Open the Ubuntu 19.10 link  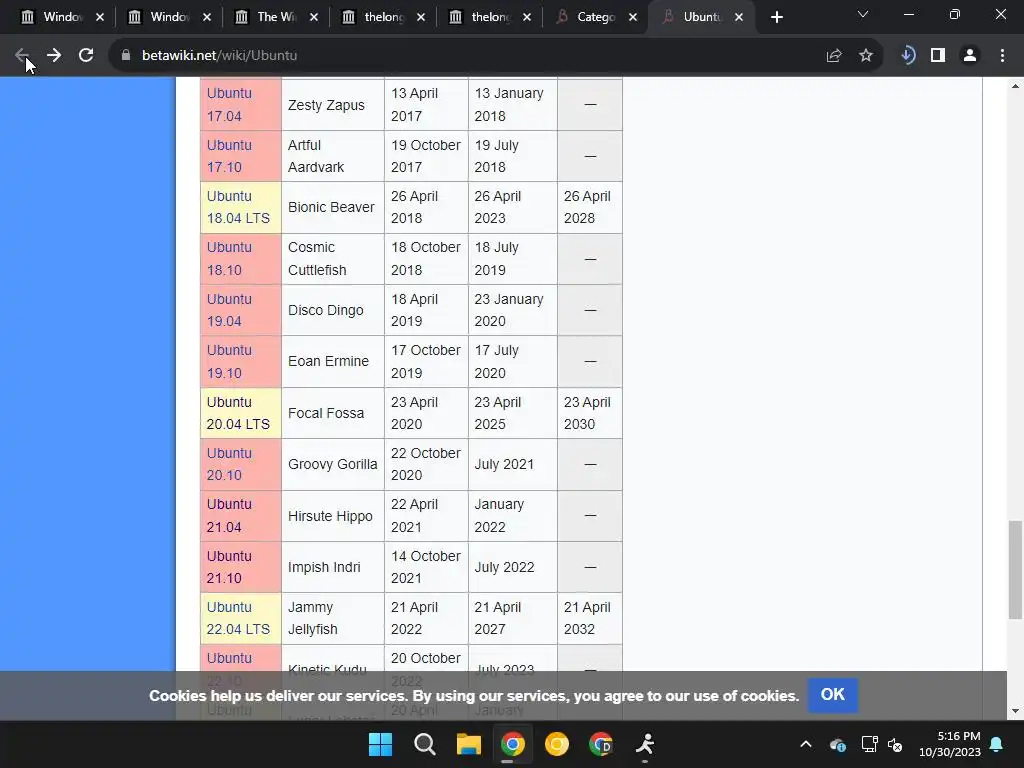coord(229,361)
